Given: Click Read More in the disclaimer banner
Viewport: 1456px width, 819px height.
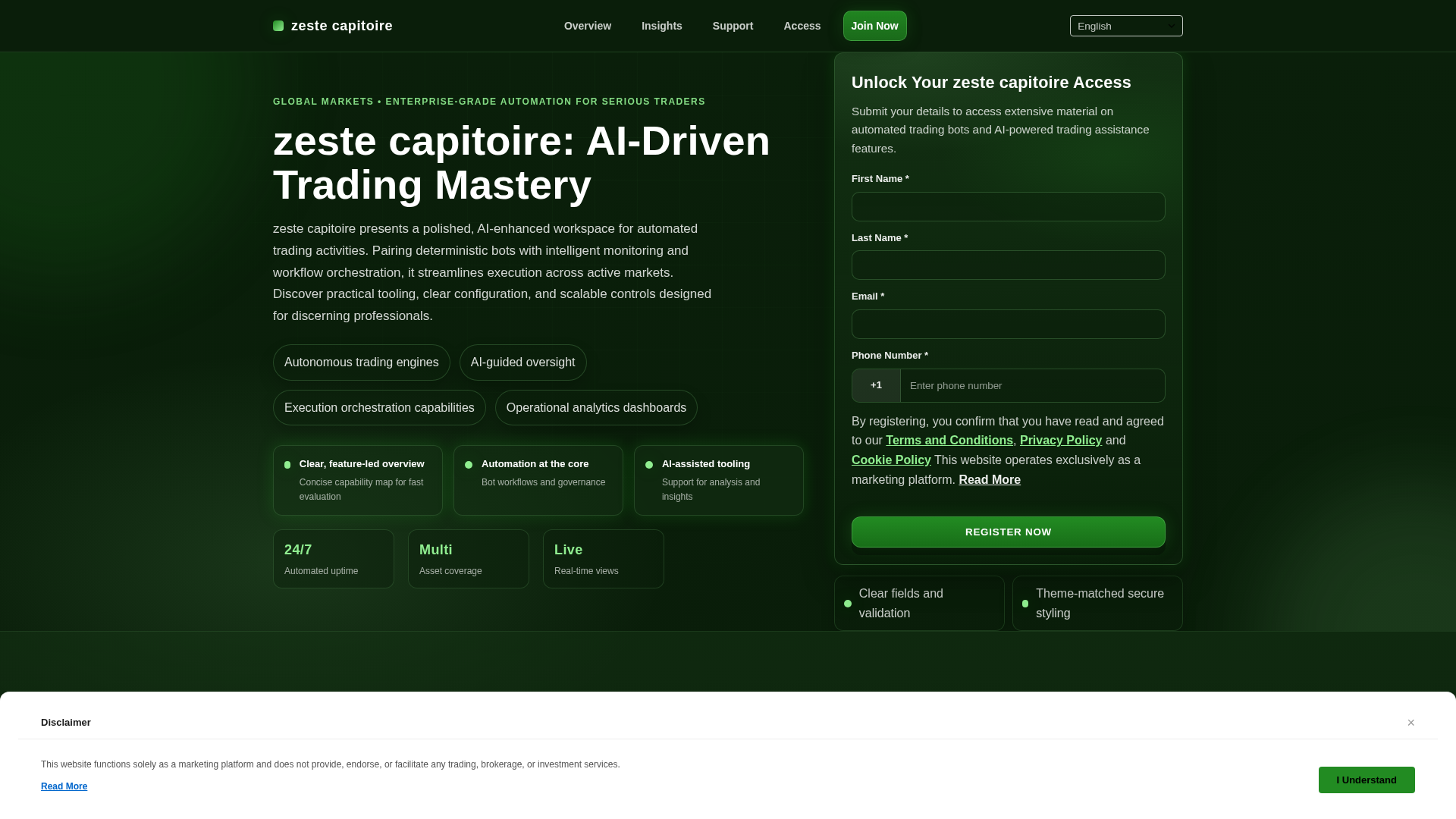Looking at the screenshot, I should [x=64, y=786].
